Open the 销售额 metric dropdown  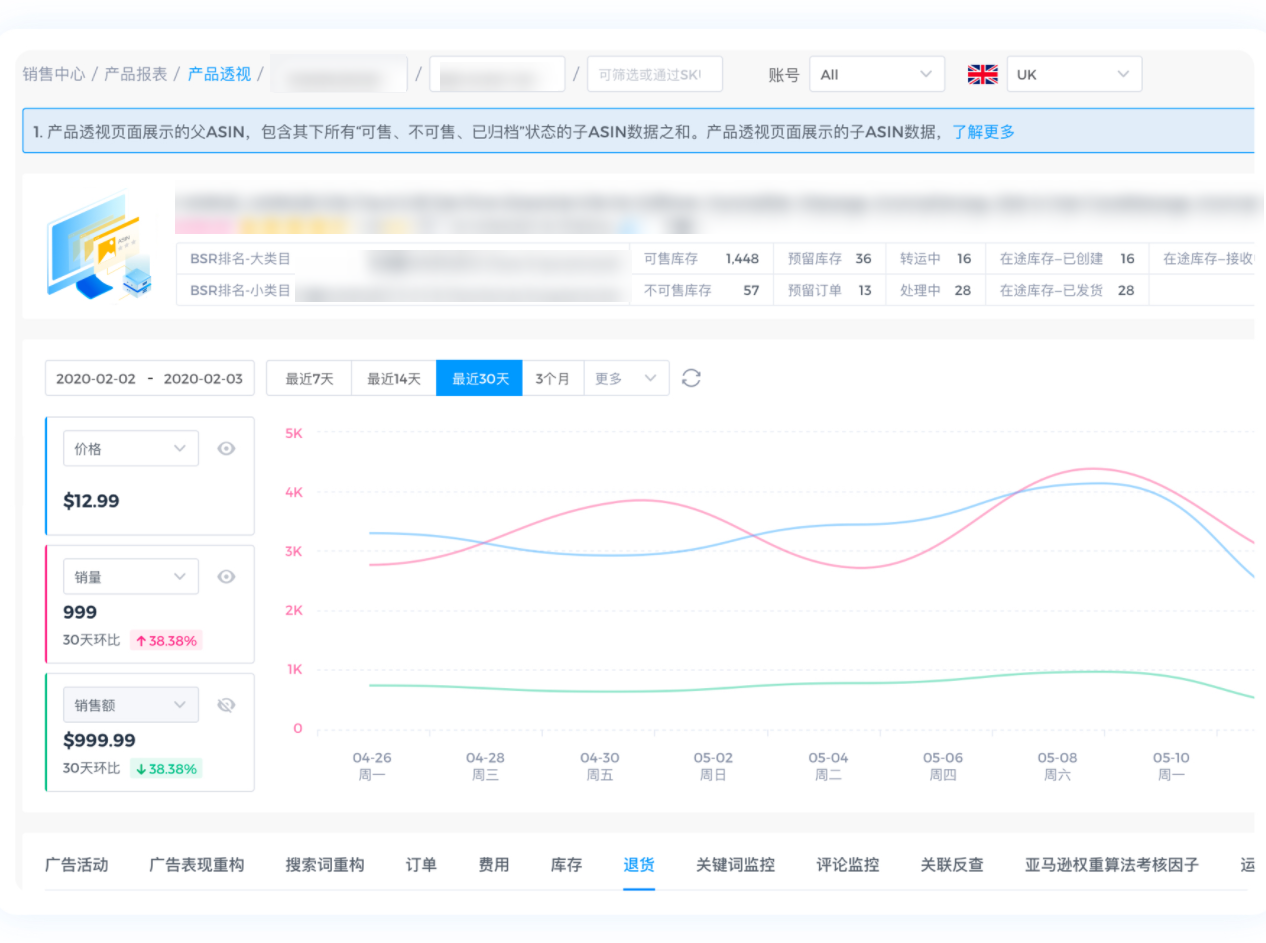click(x=131, y=705)
